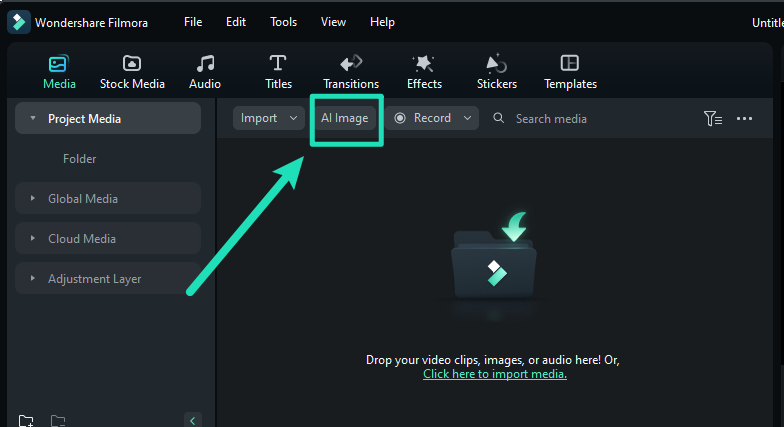784x427 pixels.
Task: Expand the Adjustment Layer section
Action: pos(32,278)
